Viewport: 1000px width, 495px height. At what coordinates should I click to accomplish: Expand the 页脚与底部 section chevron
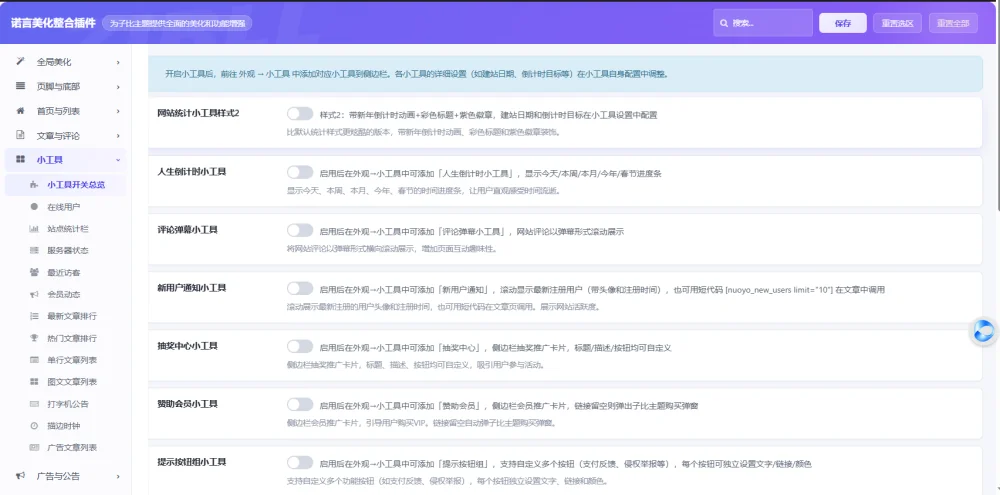pos(118,87)
